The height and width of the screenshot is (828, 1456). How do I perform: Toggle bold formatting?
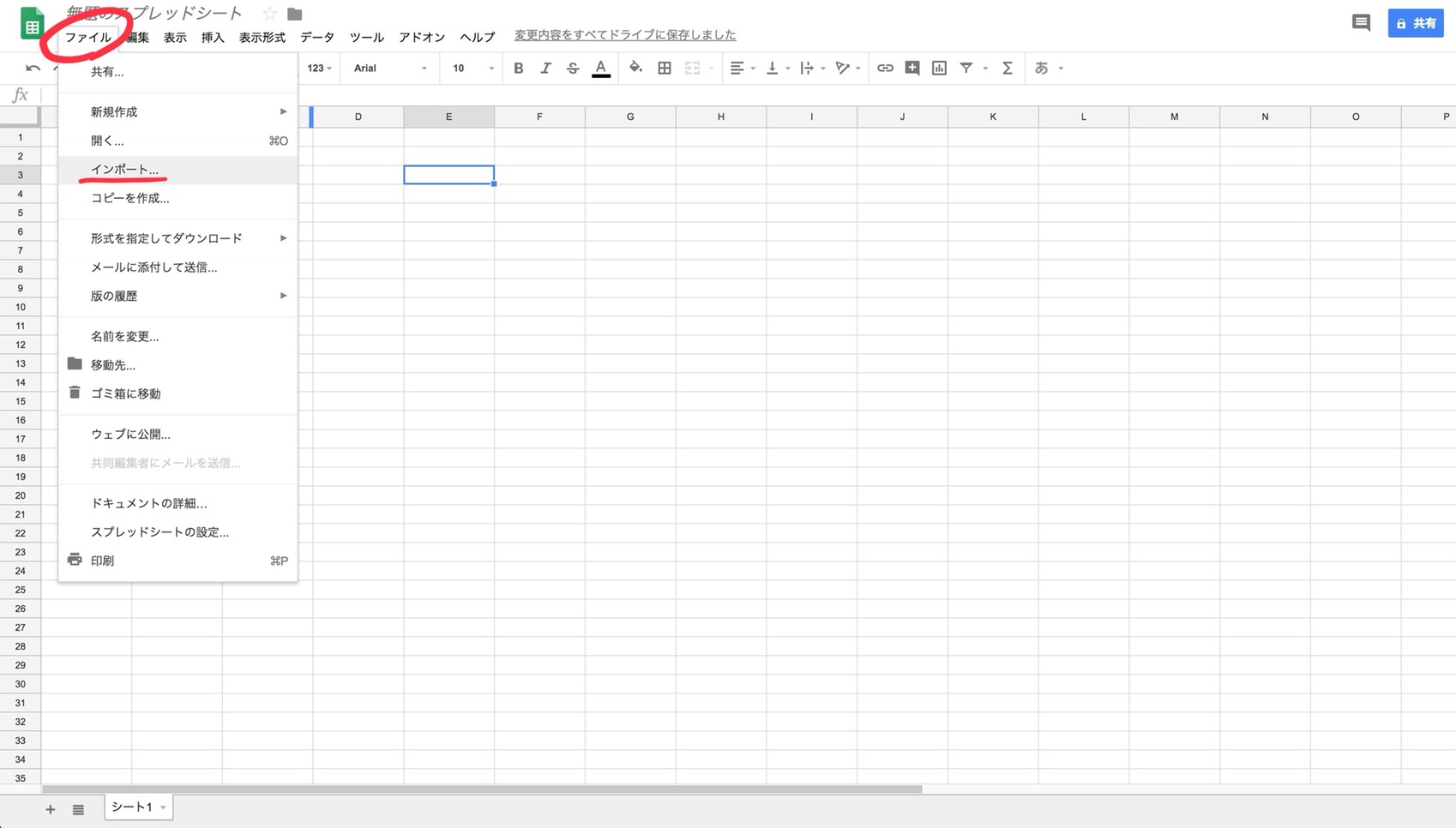coord(518,68)
